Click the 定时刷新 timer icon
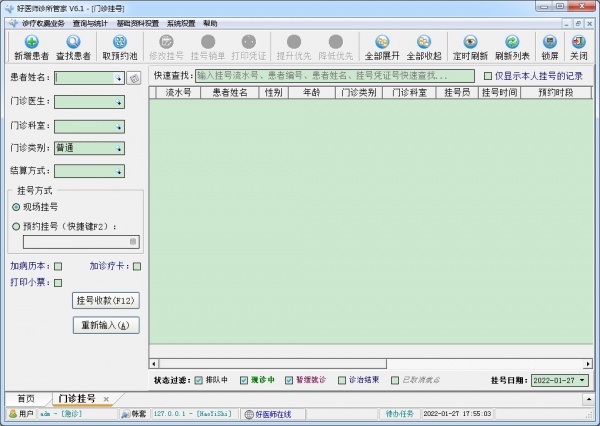This screenshot has height=426, width=600. 468,42
